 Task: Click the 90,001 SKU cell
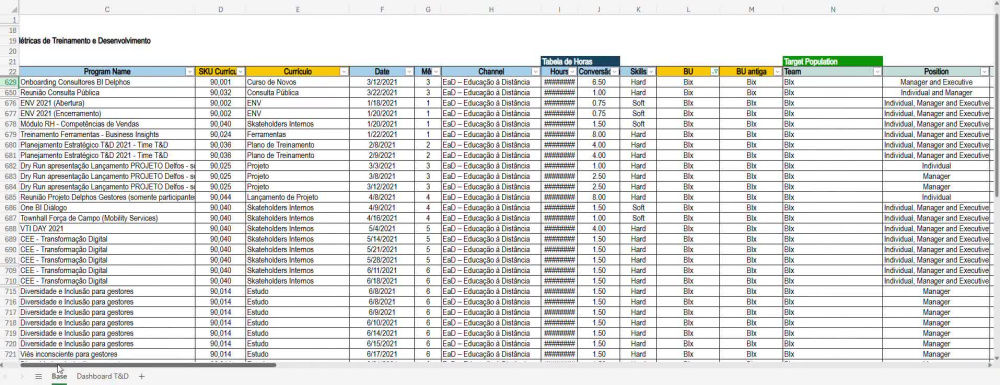tap(221, 82)
